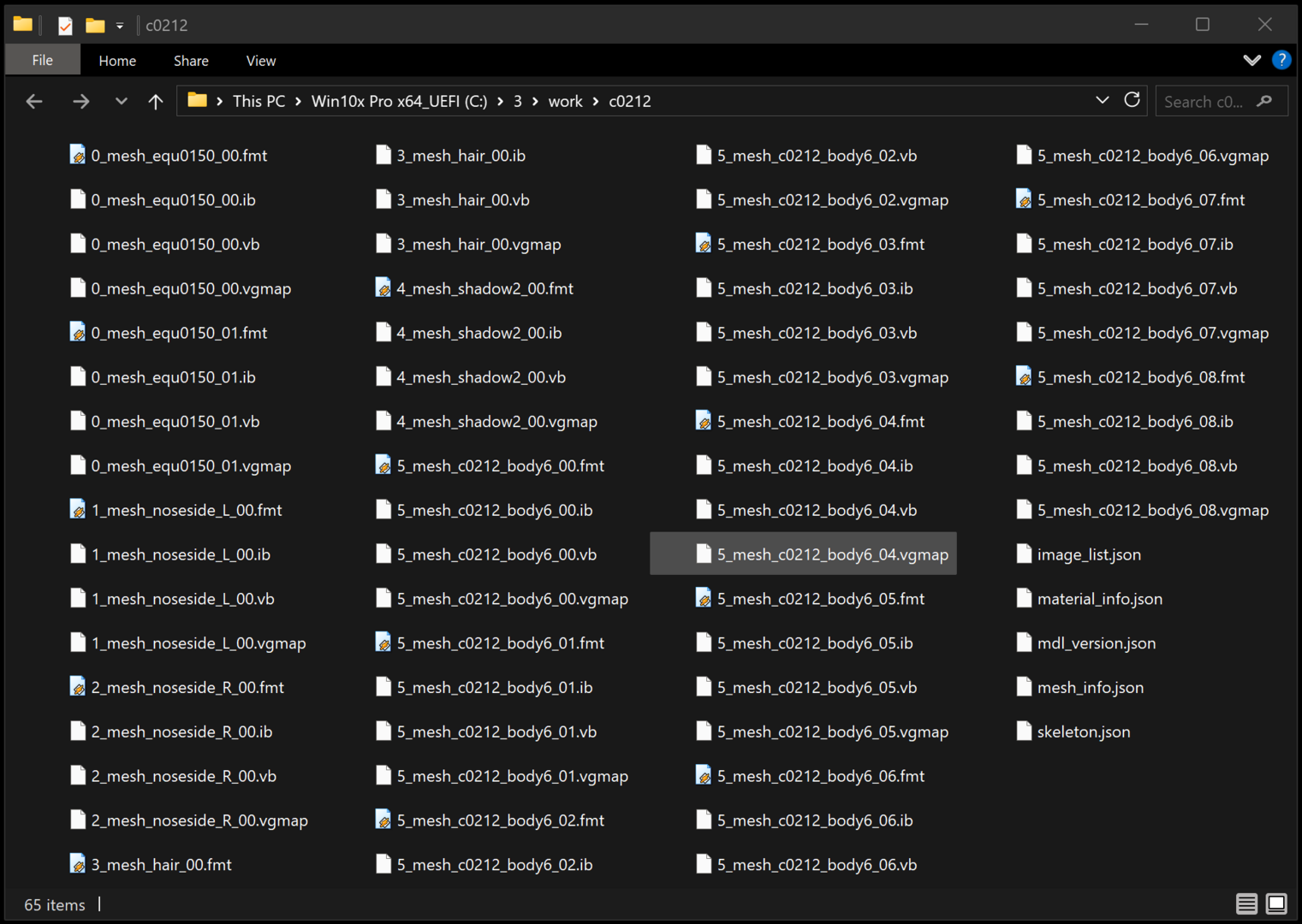Click the Back navigation arrow
The image size is (1302, 924).
point(34,102)
